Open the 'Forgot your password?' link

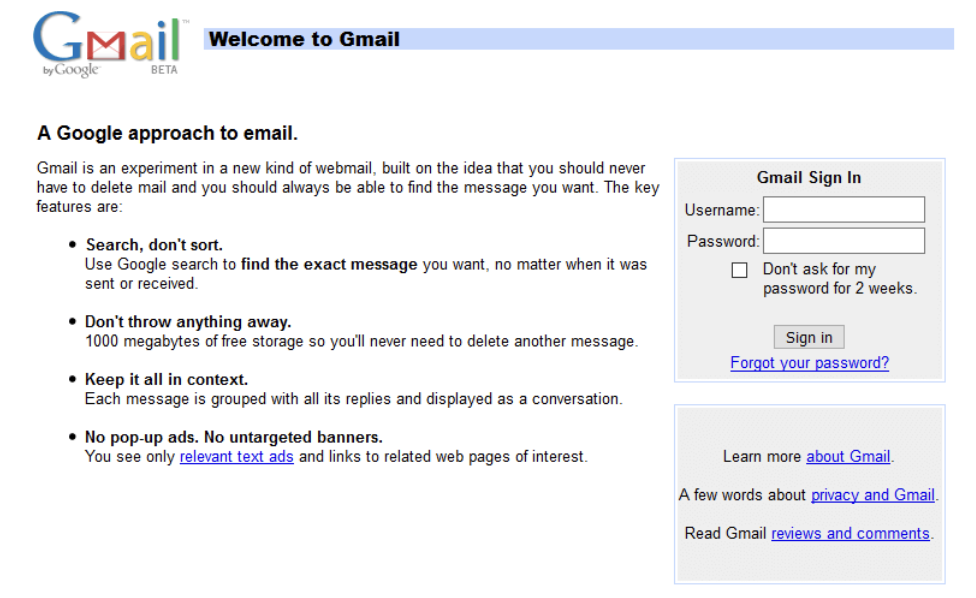coord(809,363)
